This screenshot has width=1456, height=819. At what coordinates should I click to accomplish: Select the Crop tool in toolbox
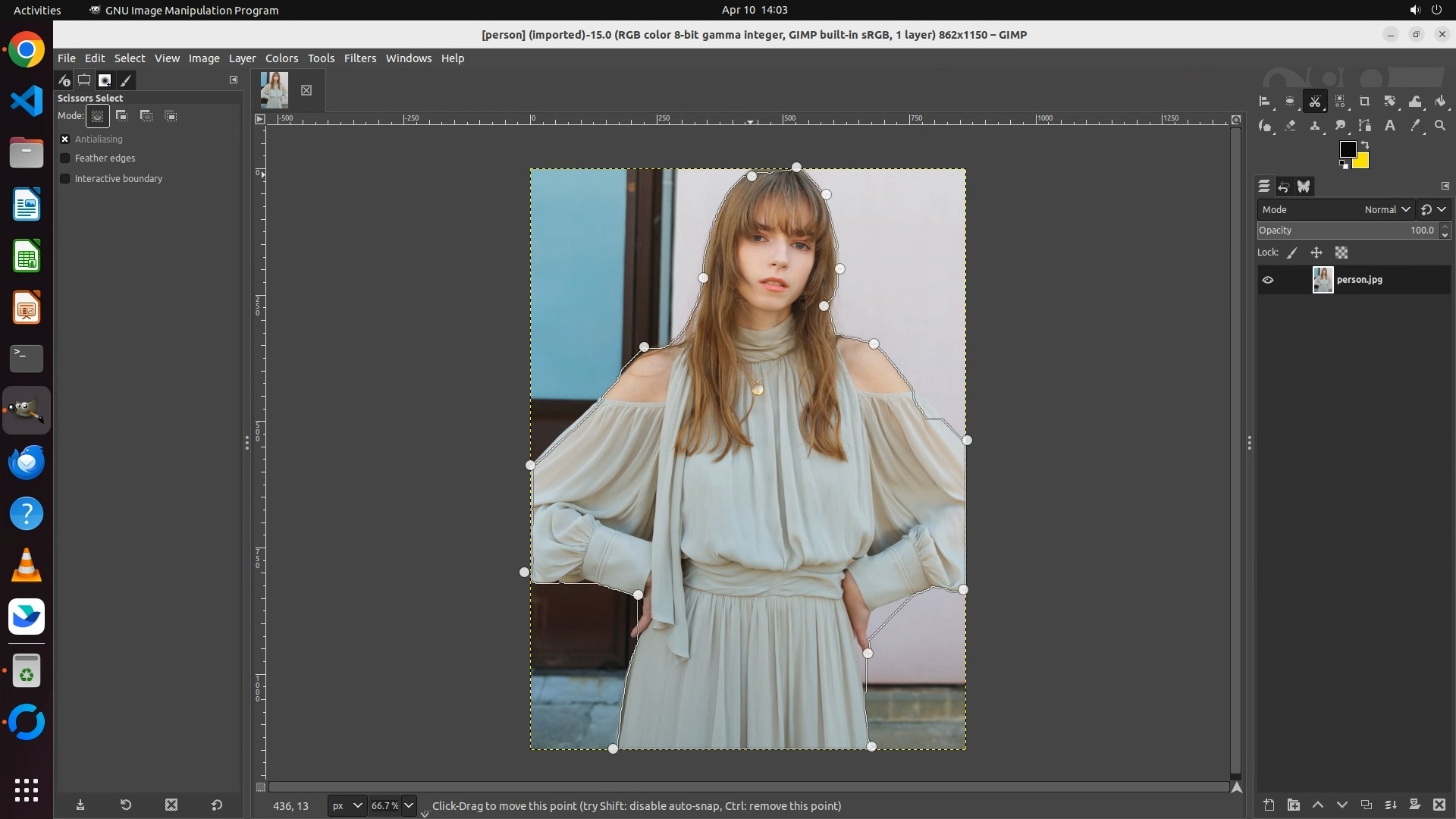click(1365, 102)
